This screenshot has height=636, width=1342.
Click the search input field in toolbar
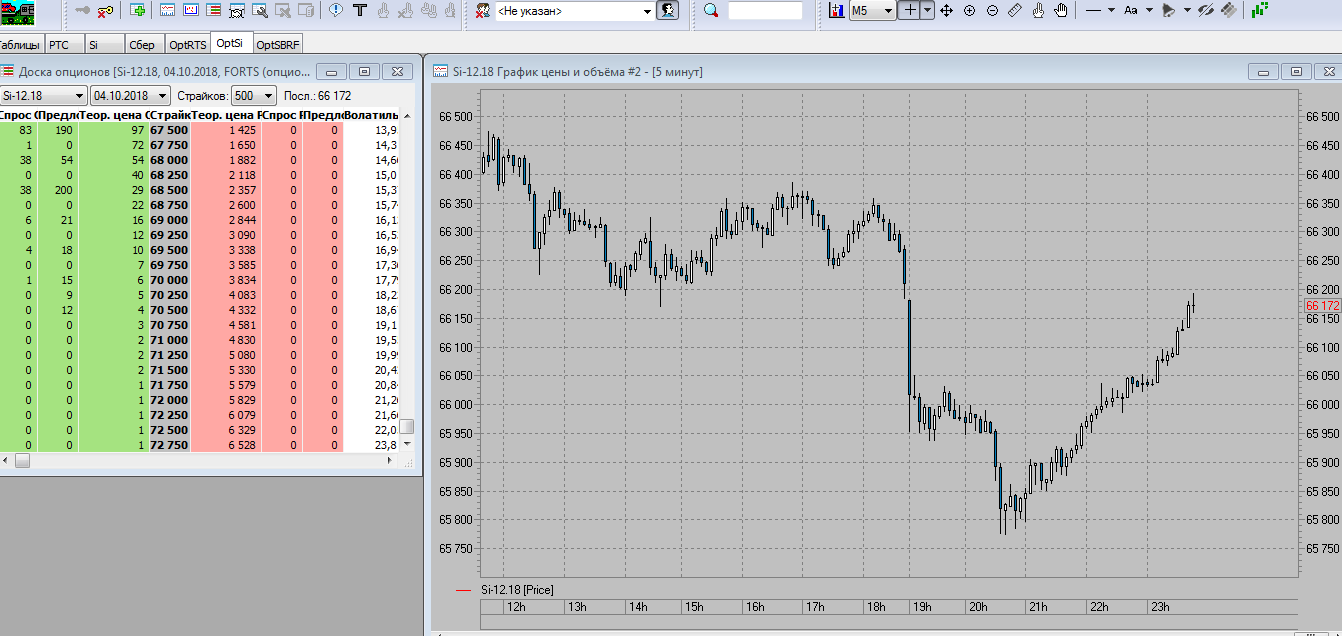pos(765,10)
